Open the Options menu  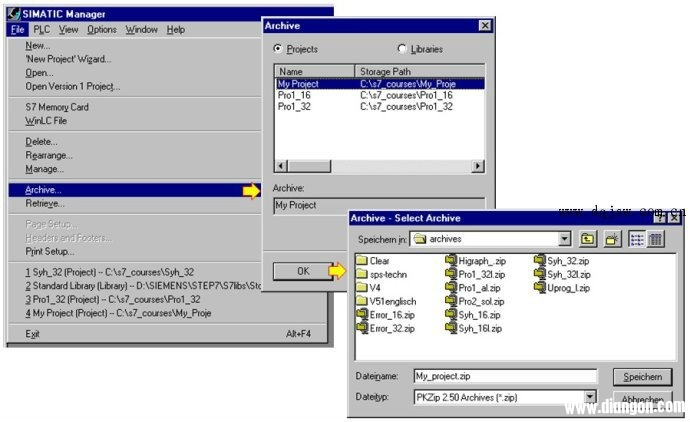pyautogui.click(x=102, y=29)
